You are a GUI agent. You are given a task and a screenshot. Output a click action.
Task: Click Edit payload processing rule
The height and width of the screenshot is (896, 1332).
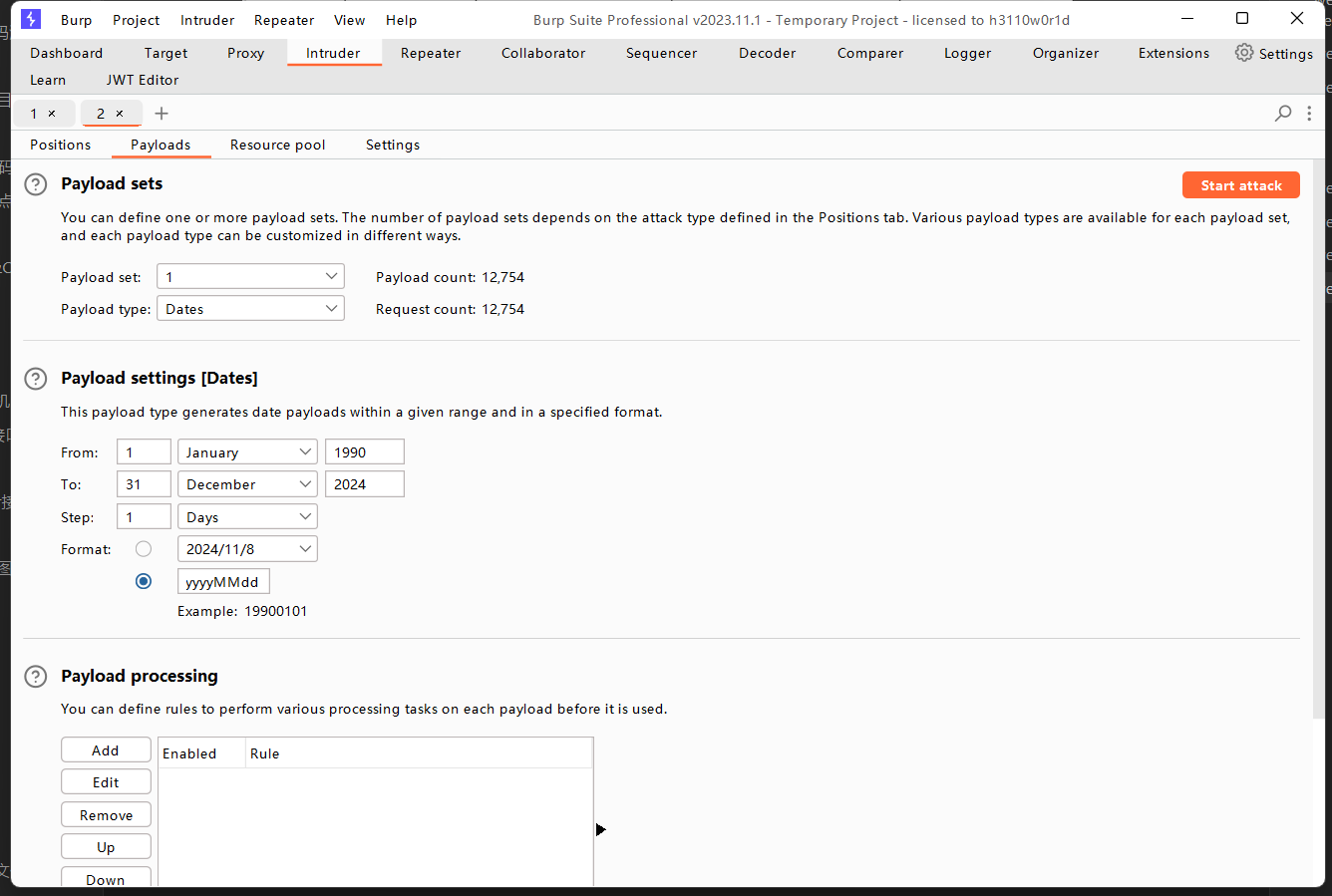106,782
